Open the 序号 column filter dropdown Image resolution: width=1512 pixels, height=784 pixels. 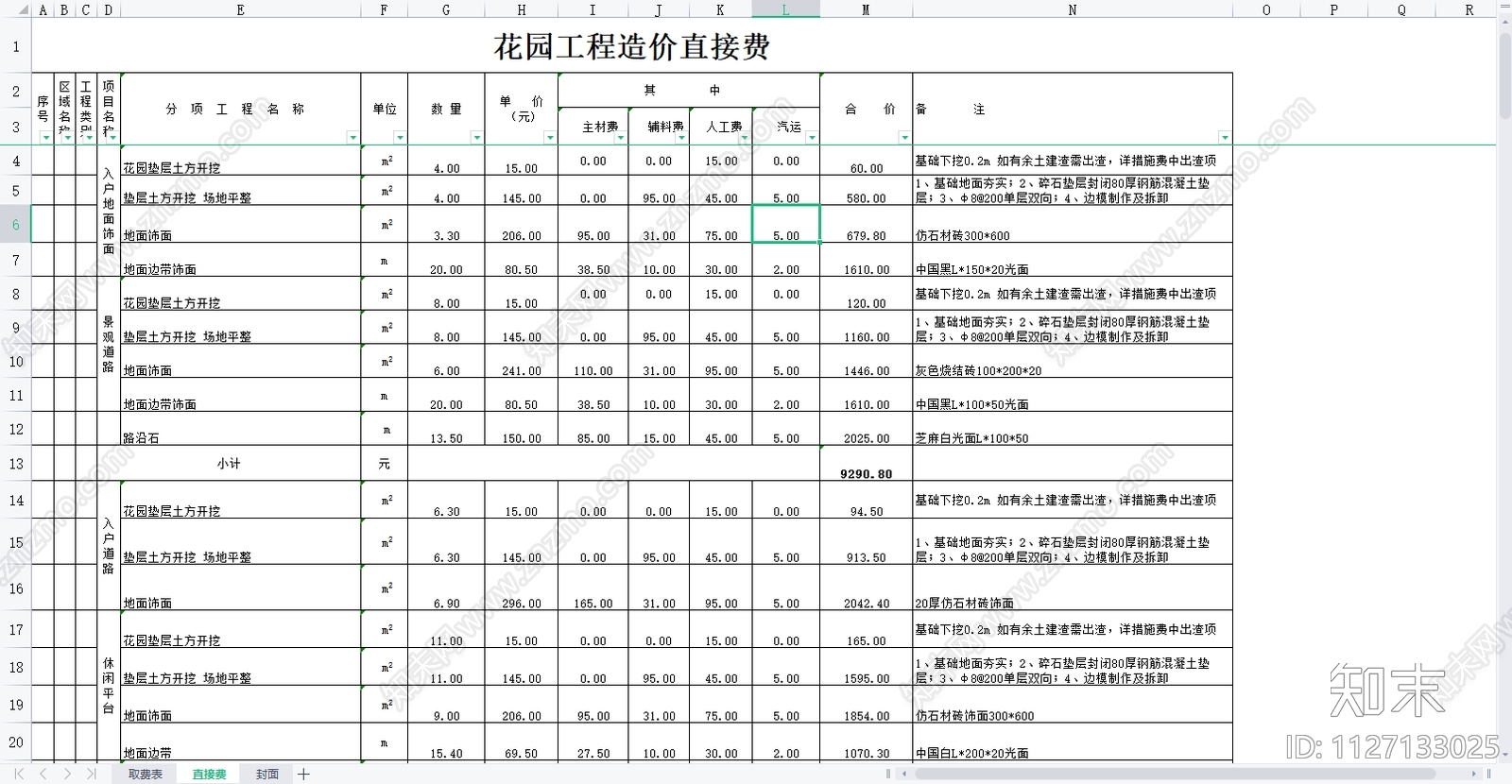[46, 138]
